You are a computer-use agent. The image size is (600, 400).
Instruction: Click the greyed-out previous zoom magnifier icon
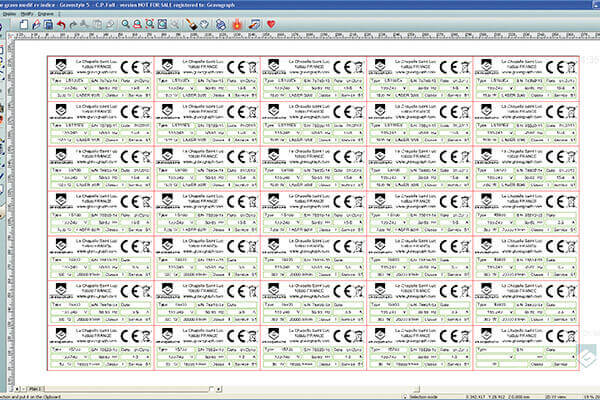click(175, 24)
